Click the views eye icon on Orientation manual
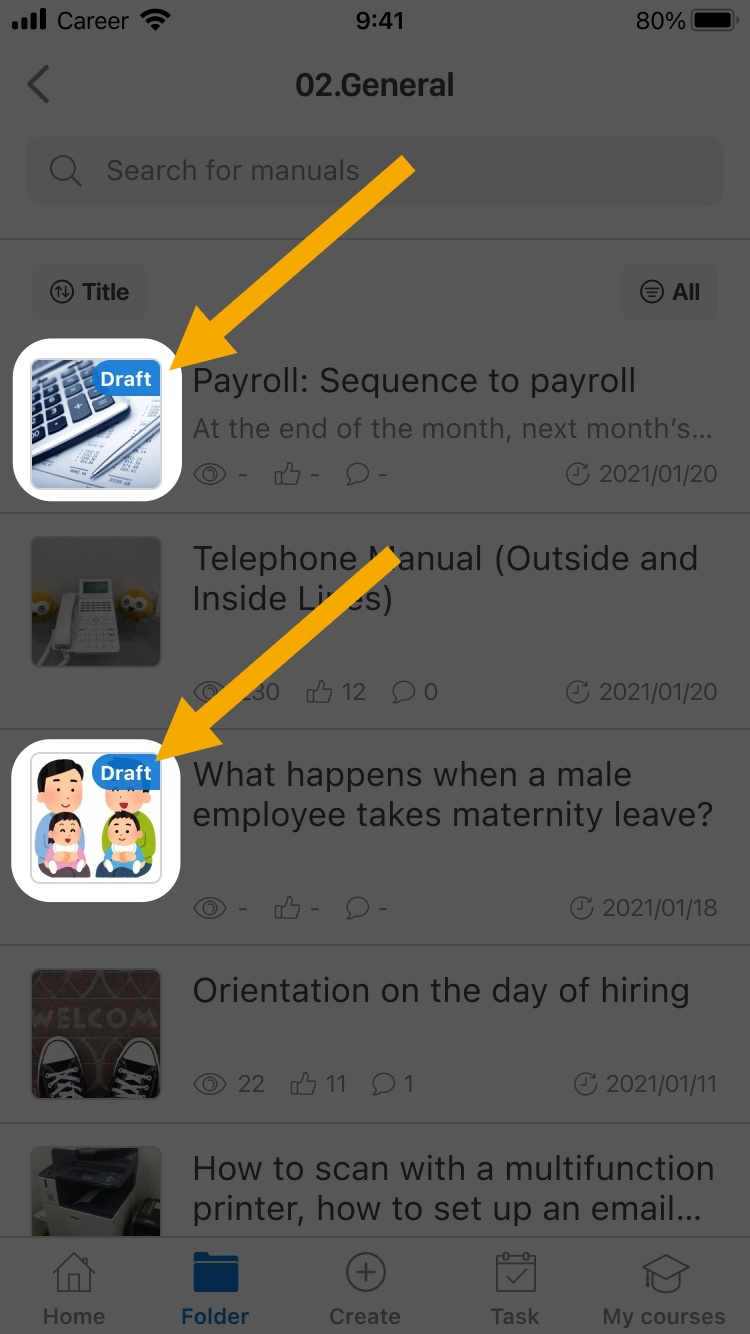The width and height of the screenshot is (750, 1334). coord(209,1084)
